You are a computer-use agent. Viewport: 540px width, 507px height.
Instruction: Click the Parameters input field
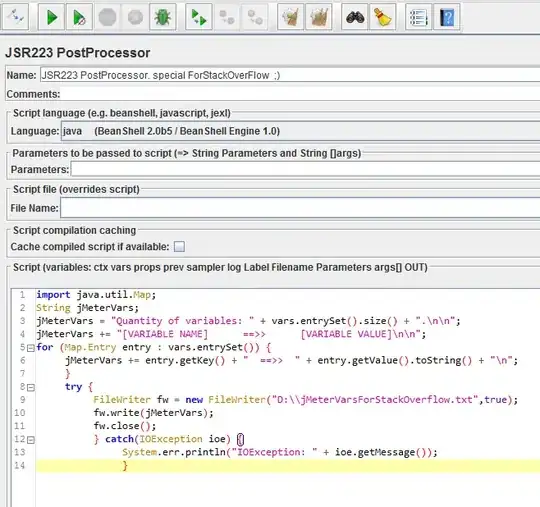pyautogui.click(x=305, y=169)
